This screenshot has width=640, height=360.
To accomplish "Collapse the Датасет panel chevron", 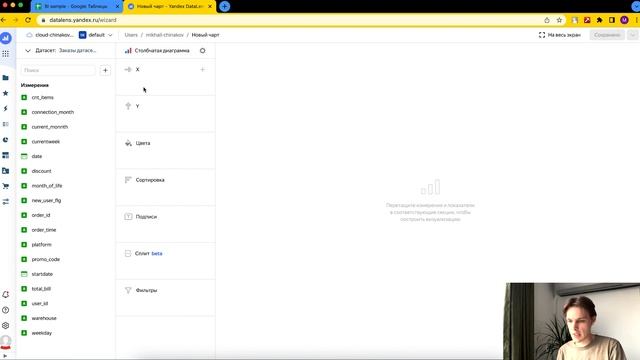I will point(28,51).
